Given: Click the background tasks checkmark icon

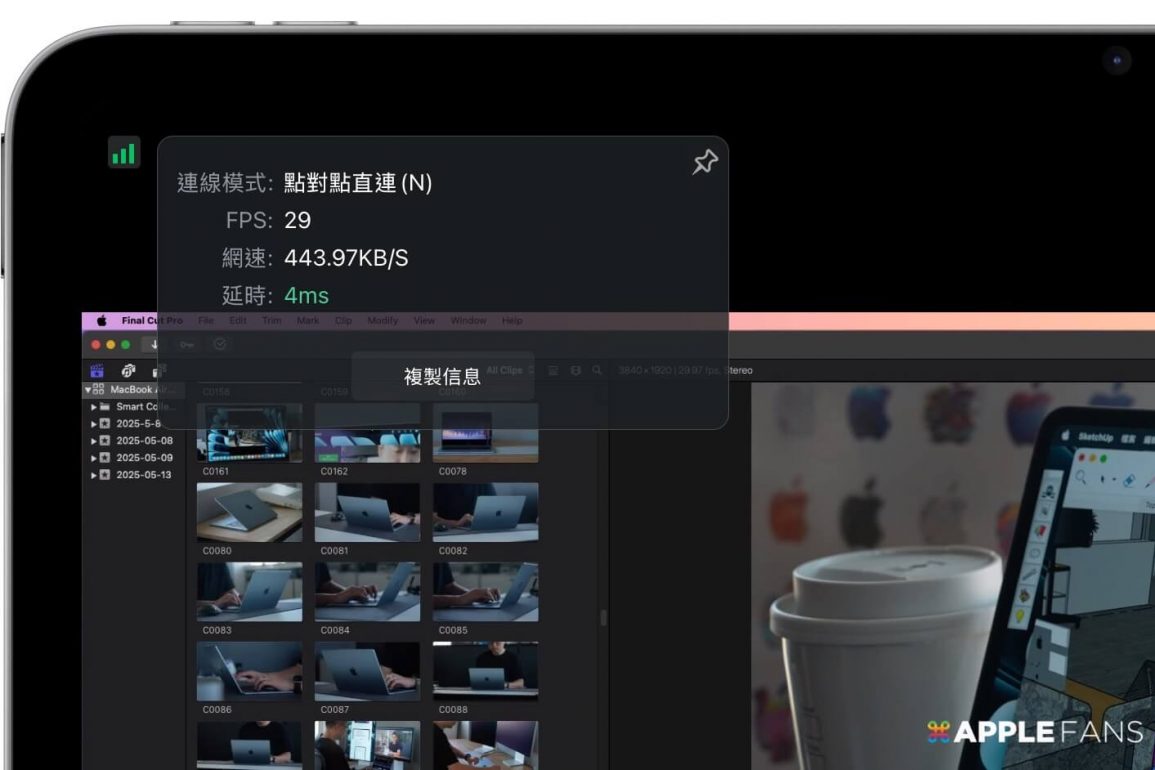Looking at the screenshot, I should (219, 344).
